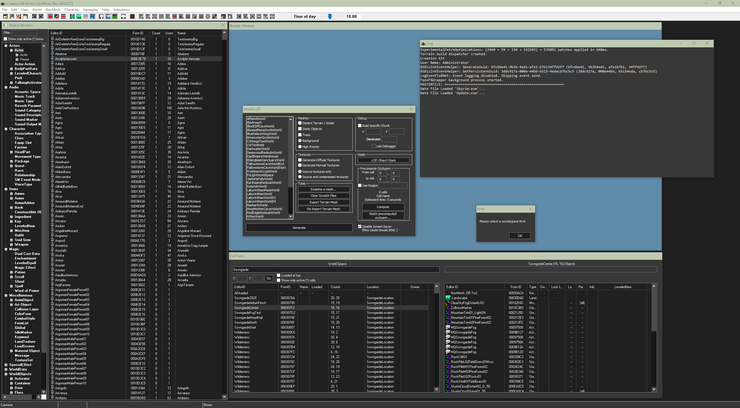Close the World LOD dialog with X

409,109
